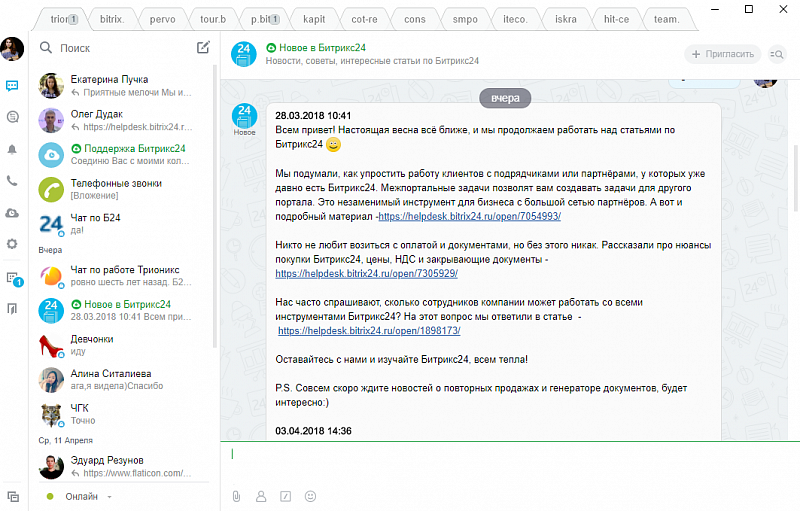Open chat with Олег Дудак
Viewport: 800px width, 511px height.
[x=122, y=120]
